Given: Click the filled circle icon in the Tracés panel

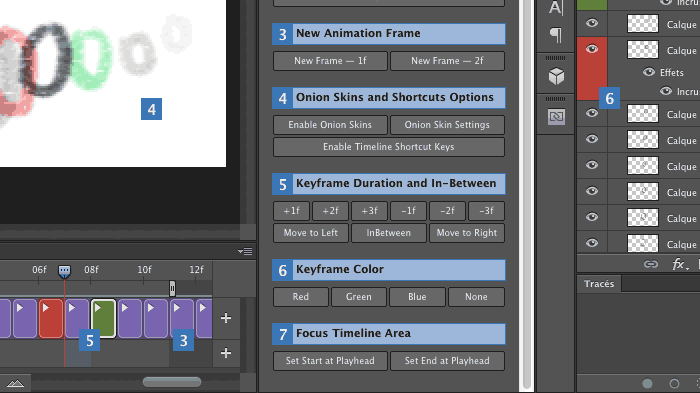Looking at the screenshot, I should [647, 383].
